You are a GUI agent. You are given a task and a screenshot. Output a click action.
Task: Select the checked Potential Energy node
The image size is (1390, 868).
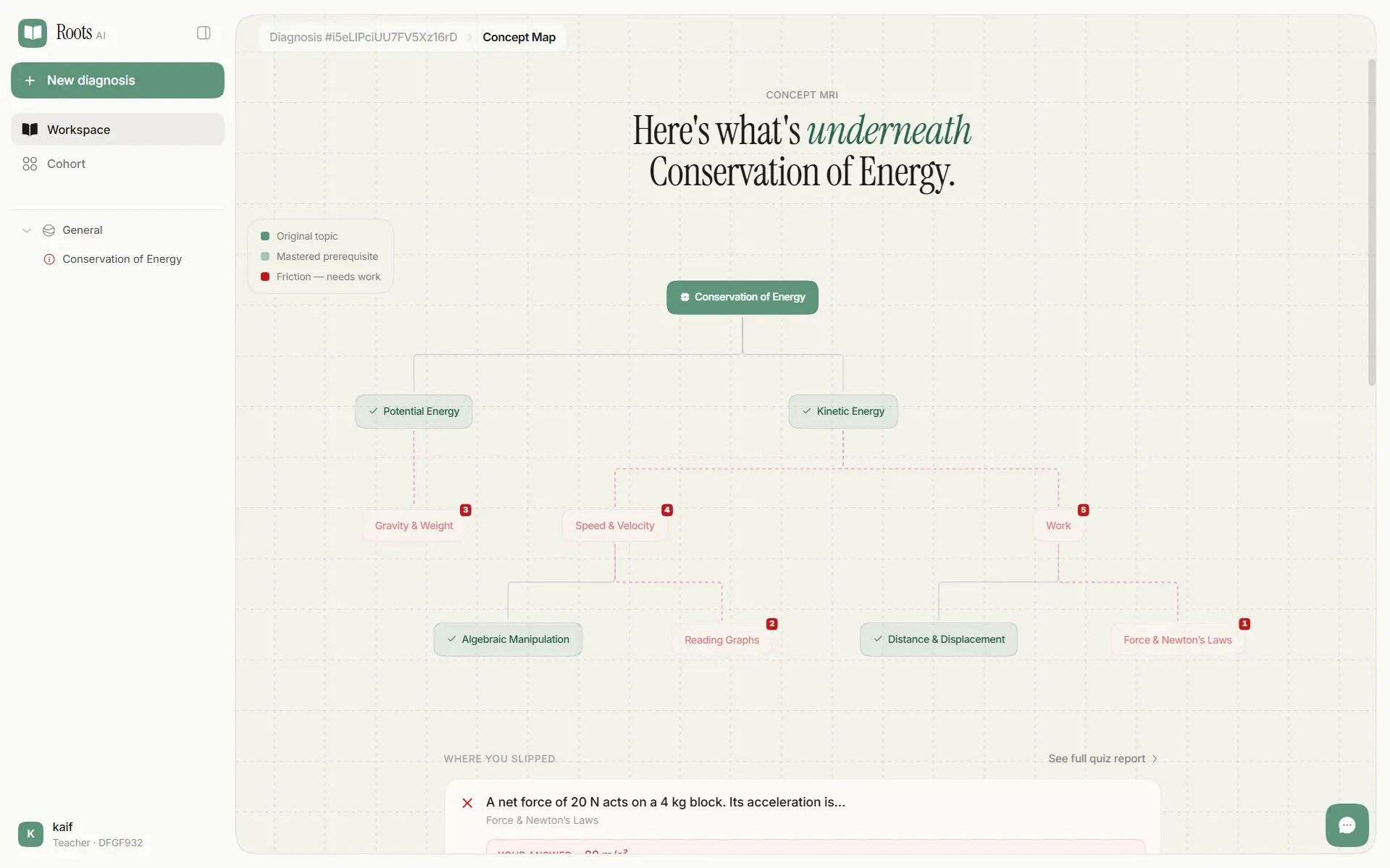coord(414,411)
